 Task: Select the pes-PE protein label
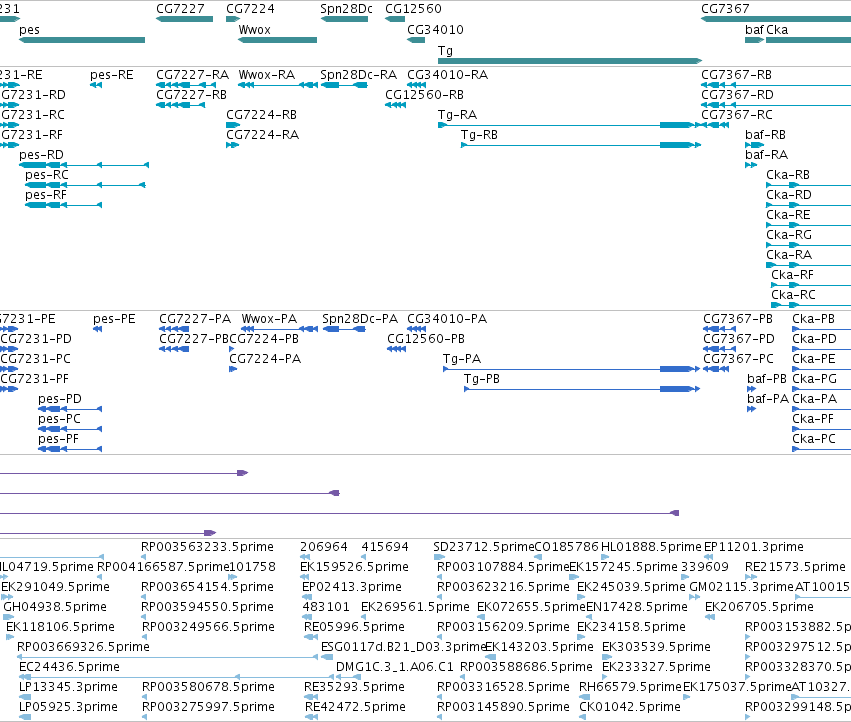point(114,319)
